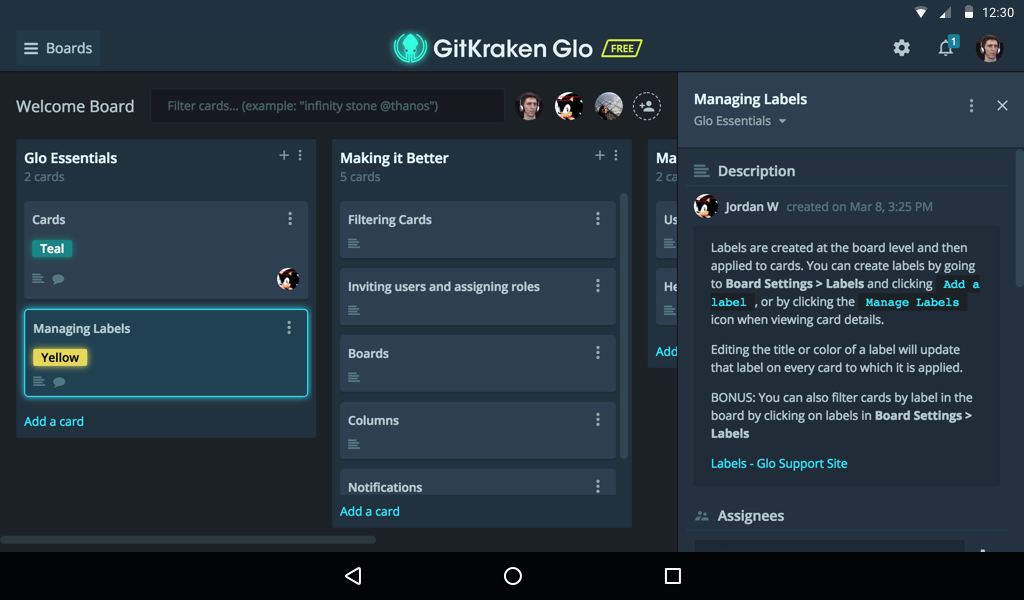Click the Yellow label on Managing Labels card
Screen dimensions: 1024x600
click(59, 358)
